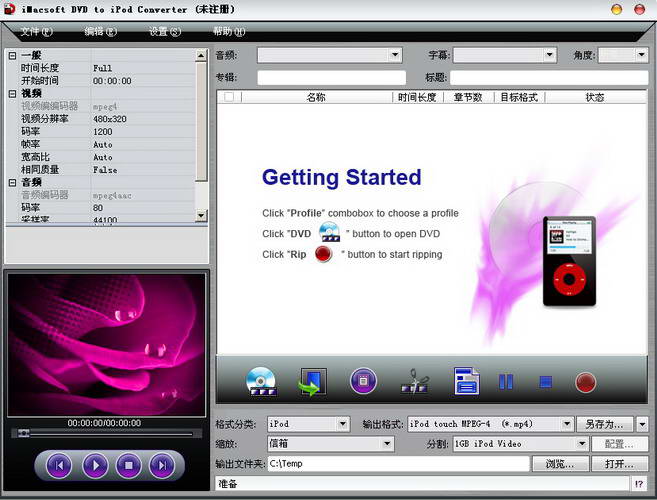Open the 缩放 zoom dropdown
Viewport: 657px width, 500px height.
pyautogui.click(x=387, y=443)
